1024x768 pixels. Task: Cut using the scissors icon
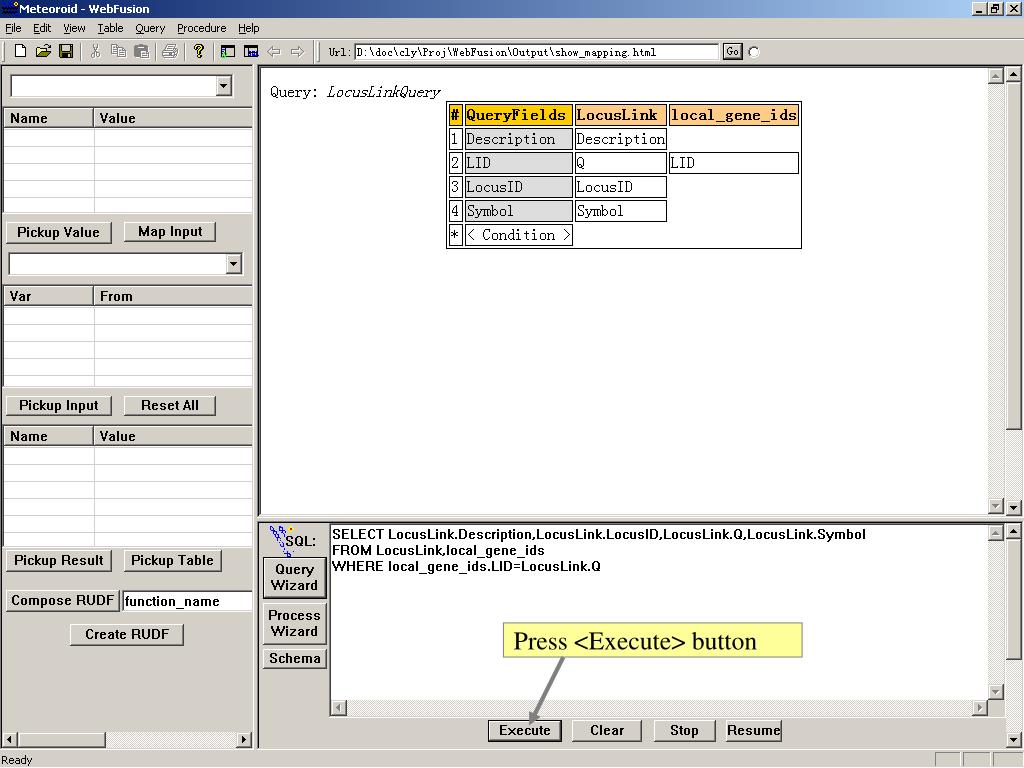point(95,51)
